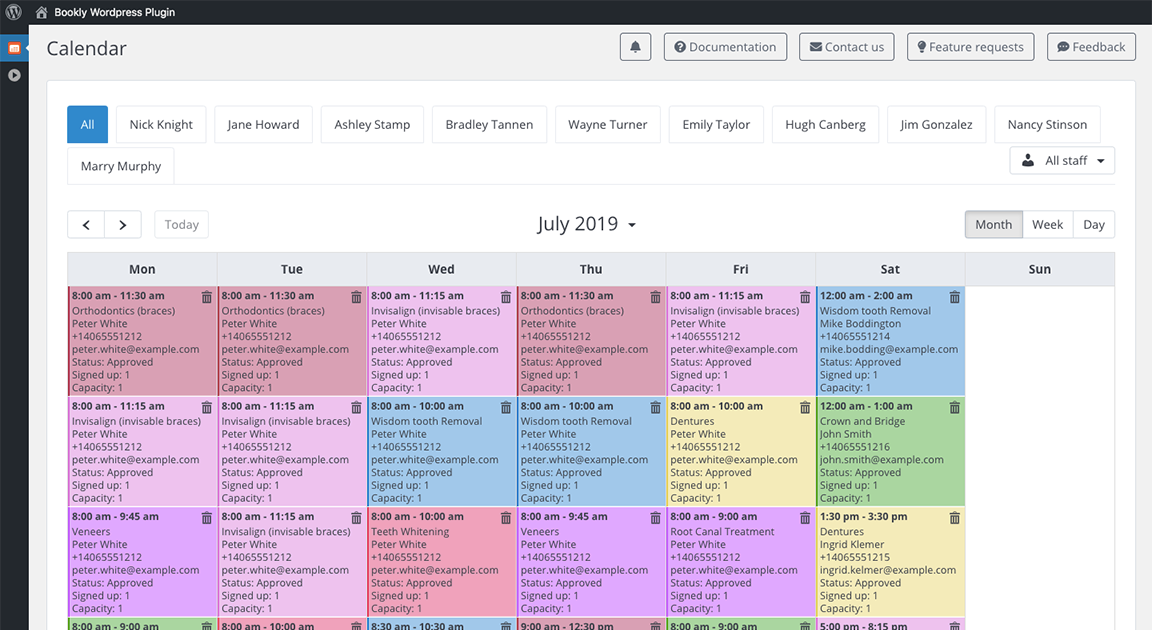Delete Wednesday Teeth Whitening appointment
The image size is (1152, 630).
pos(505,518)
